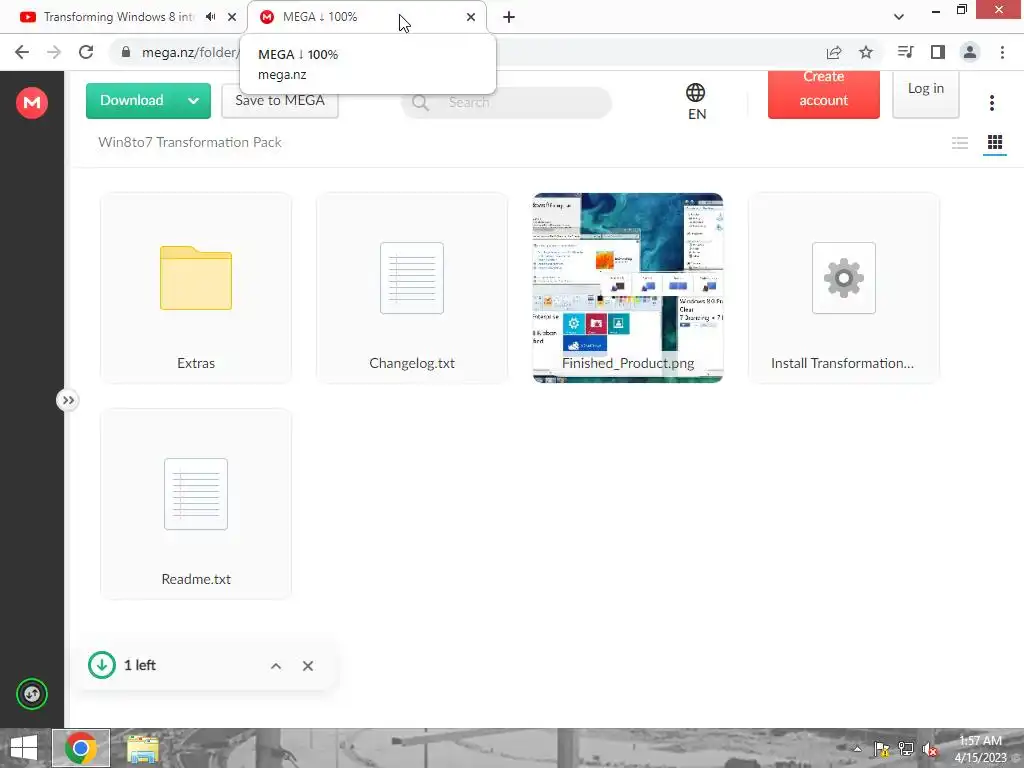Switch to grid thumbnail view
Viewport: 1024px width, 768px height.
995,142
